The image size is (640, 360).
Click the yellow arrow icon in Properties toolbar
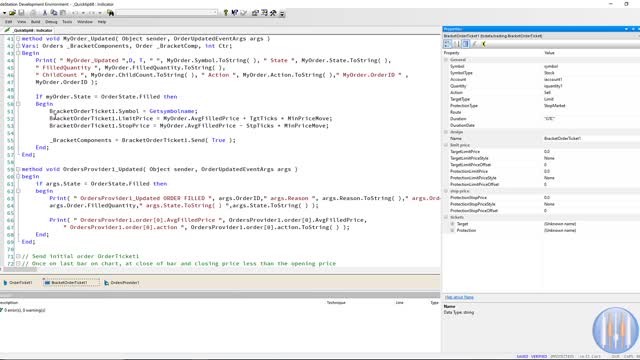pyautogui.click(x=484, y=44)
